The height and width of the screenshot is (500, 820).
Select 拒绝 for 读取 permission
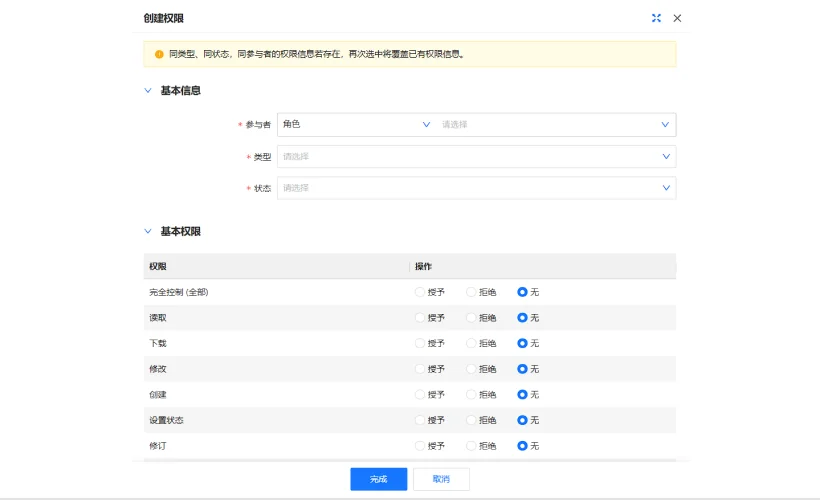(471, 317)
